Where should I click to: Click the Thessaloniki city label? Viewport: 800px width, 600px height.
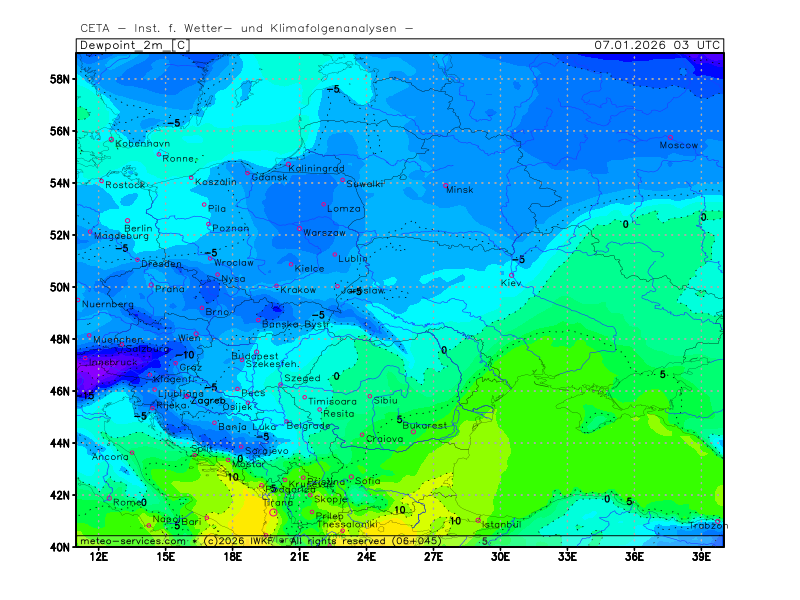(348, 524)
